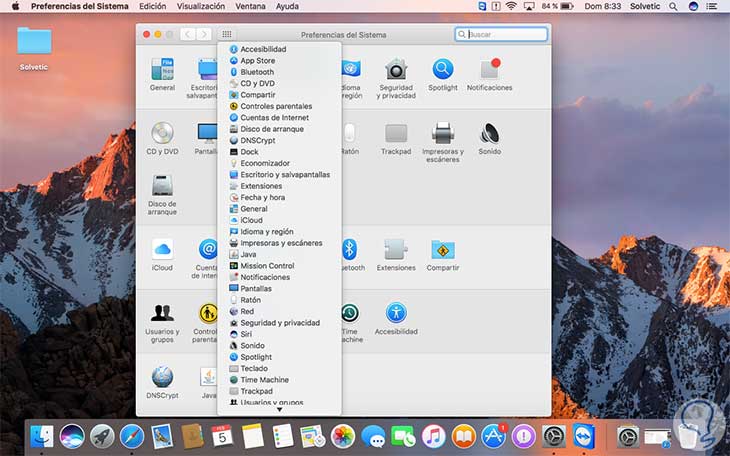
Task: Open Notificaciones preference pane icon
Action: pyautogui.click(x=489, y=69)
